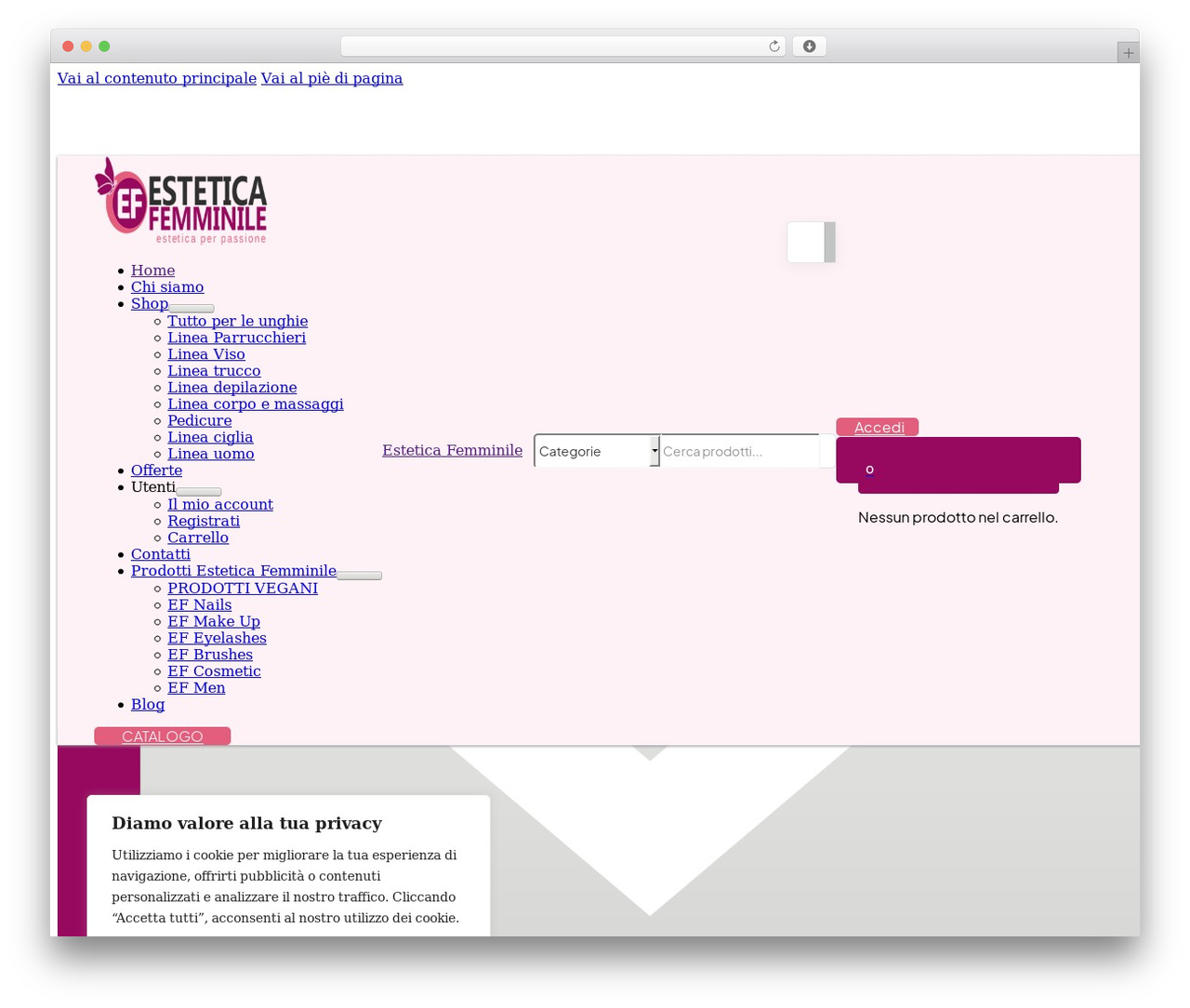Go to "Linea uomo" category
Viewport: 1190px width, 1008px height.
point(211,455)
